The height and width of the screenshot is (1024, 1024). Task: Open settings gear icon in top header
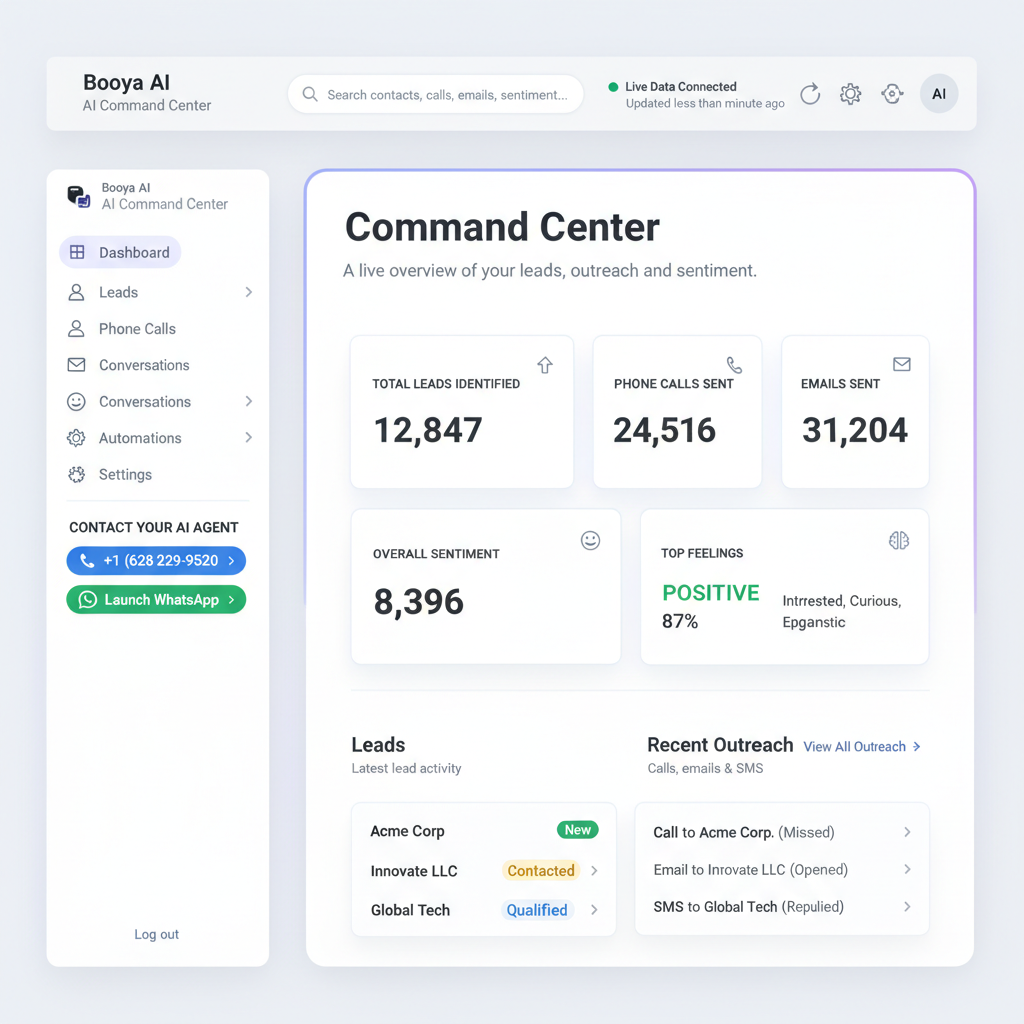pyautogui.click(x=850, y=94)
